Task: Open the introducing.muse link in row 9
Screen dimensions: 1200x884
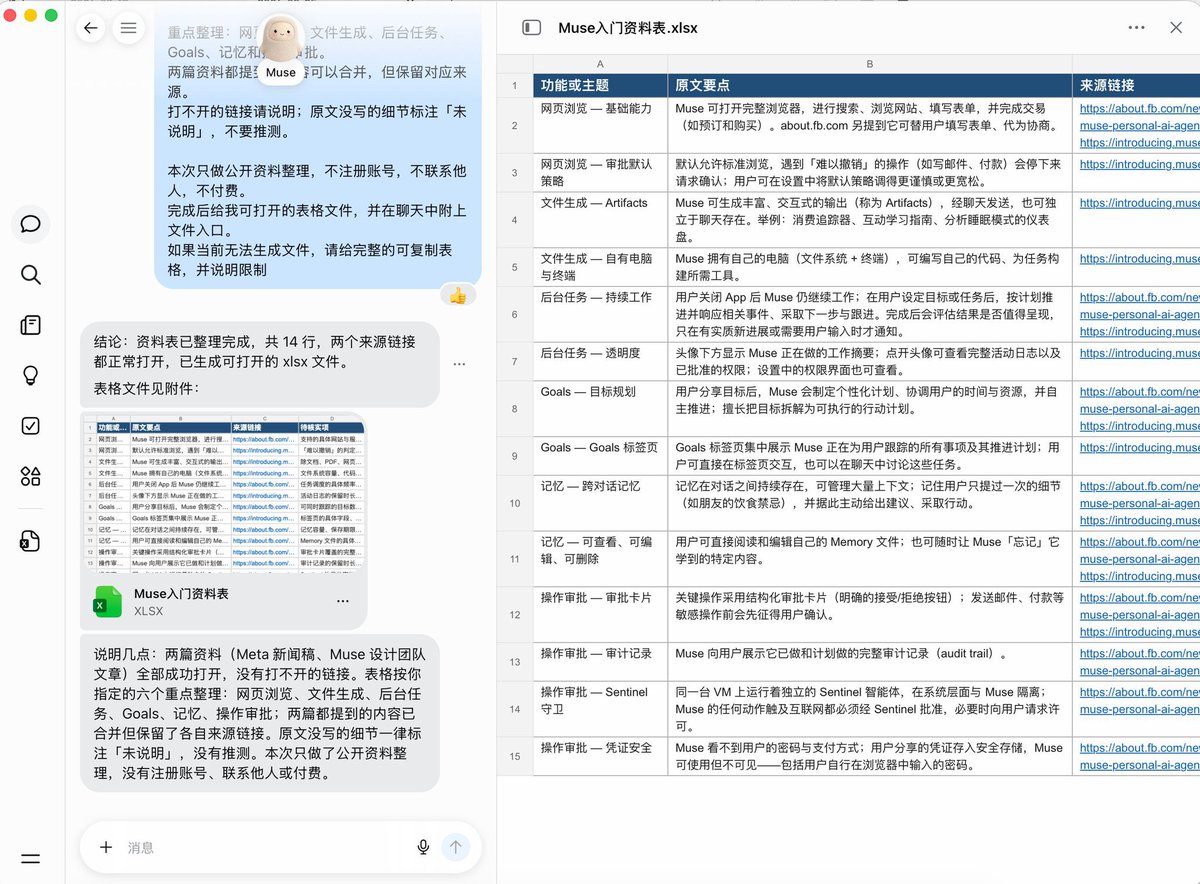Action: tap(1139, 448)
